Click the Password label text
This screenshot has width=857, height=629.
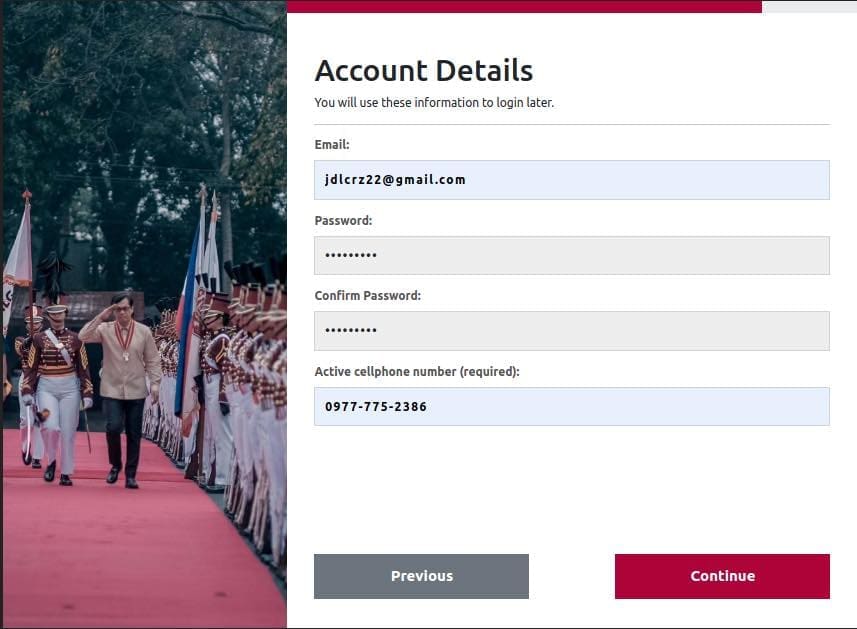click(343, 221)
